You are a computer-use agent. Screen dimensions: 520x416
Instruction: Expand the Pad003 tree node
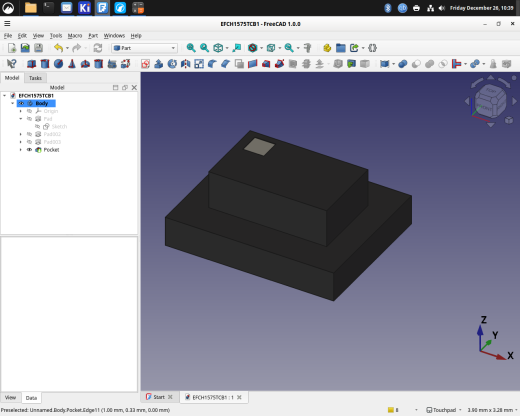click(21, 142)
